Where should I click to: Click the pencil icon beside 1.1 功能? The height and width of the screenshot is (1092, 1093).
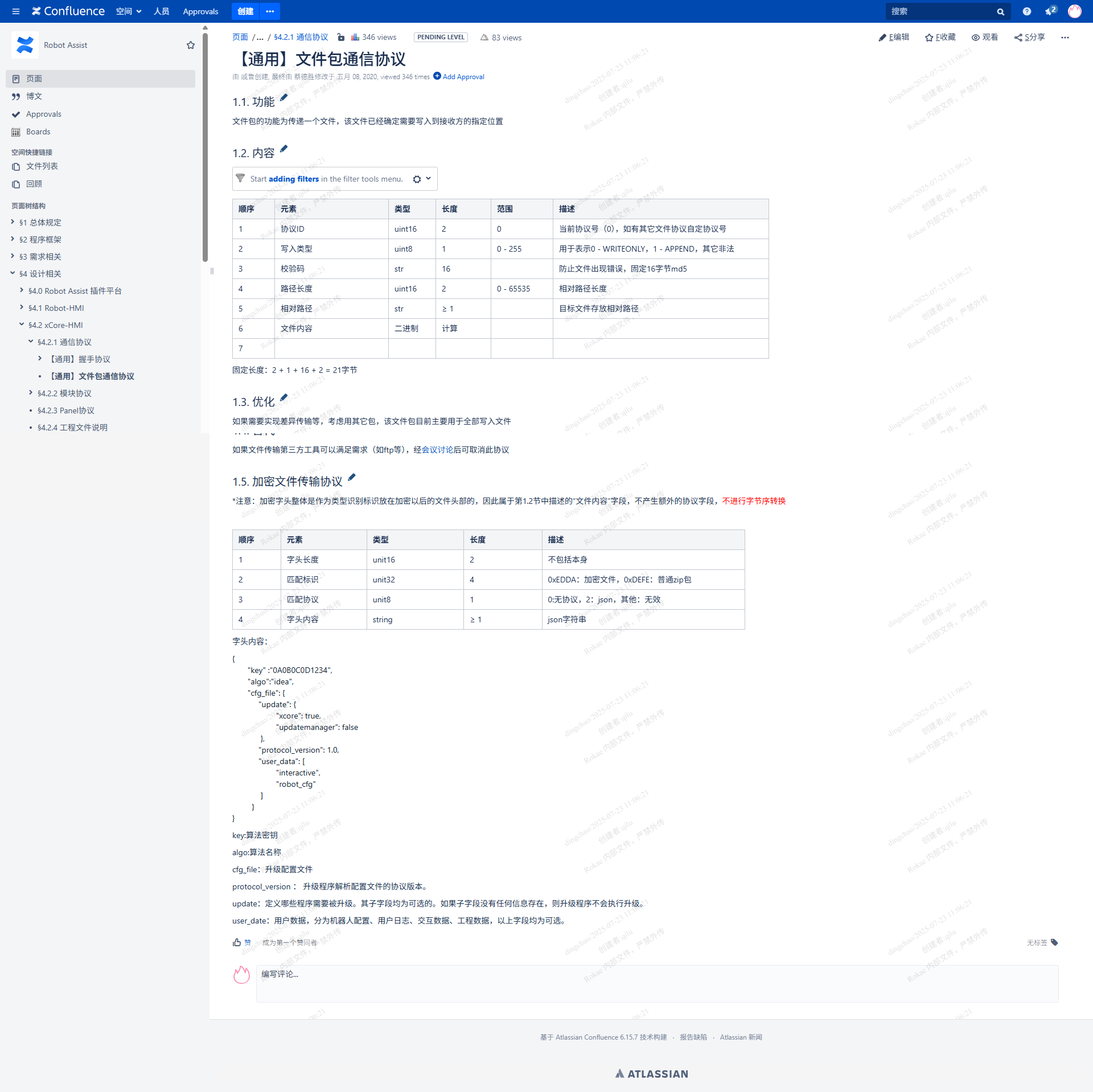click(283, 98)
